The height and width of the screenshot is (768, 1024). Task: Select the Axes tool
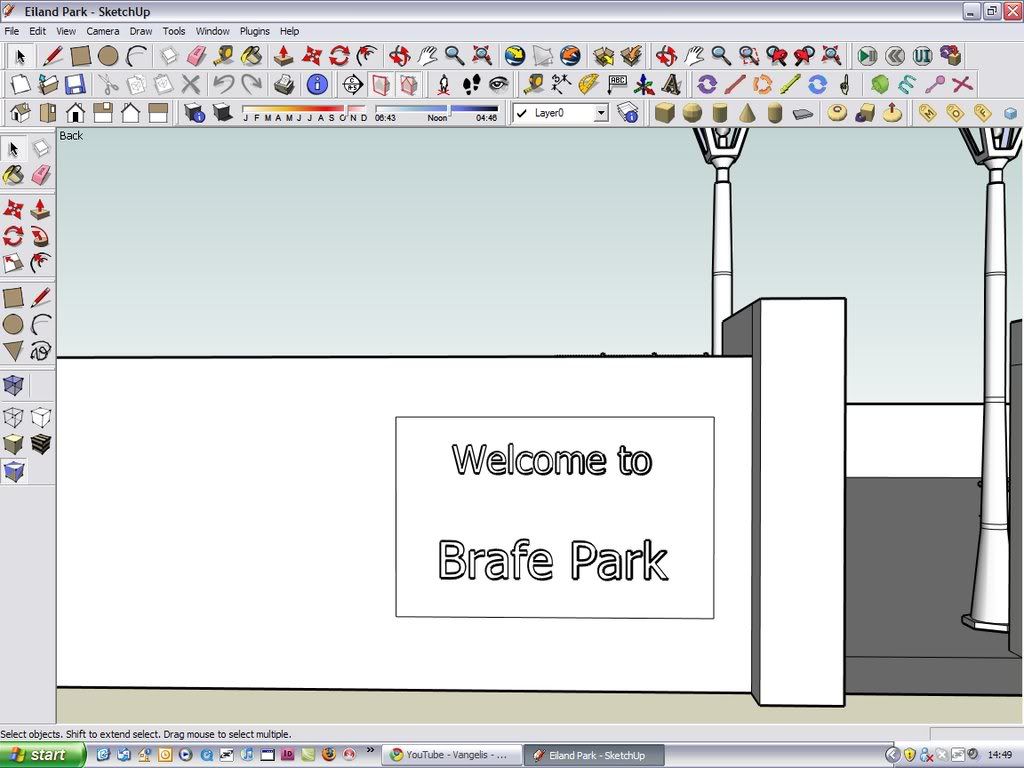[644, 84]
